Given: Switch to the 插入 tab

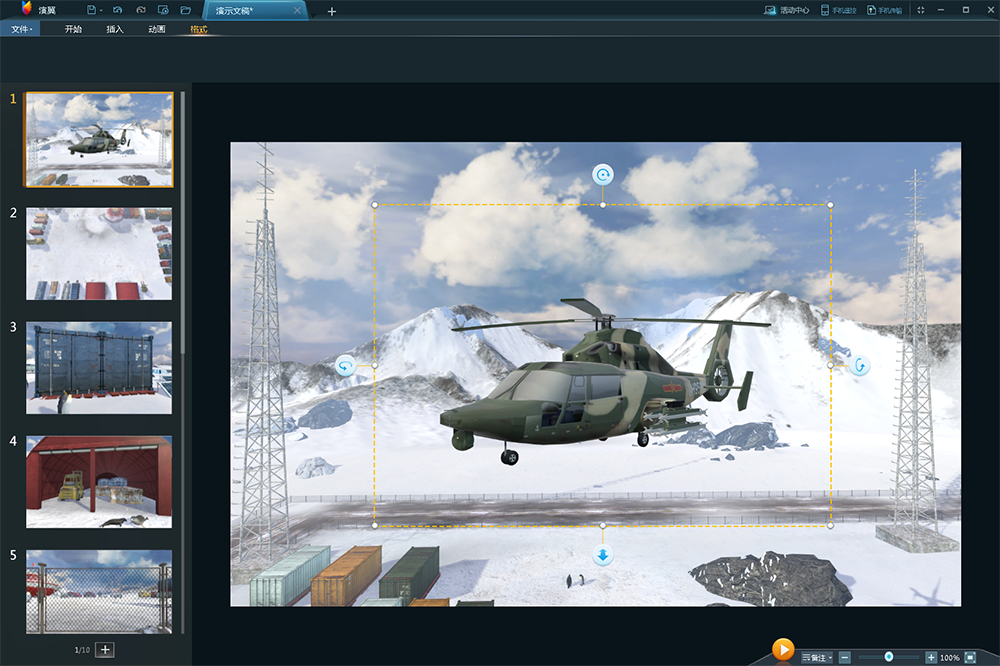Looking at the screenshot, I should tap(115, 29).
